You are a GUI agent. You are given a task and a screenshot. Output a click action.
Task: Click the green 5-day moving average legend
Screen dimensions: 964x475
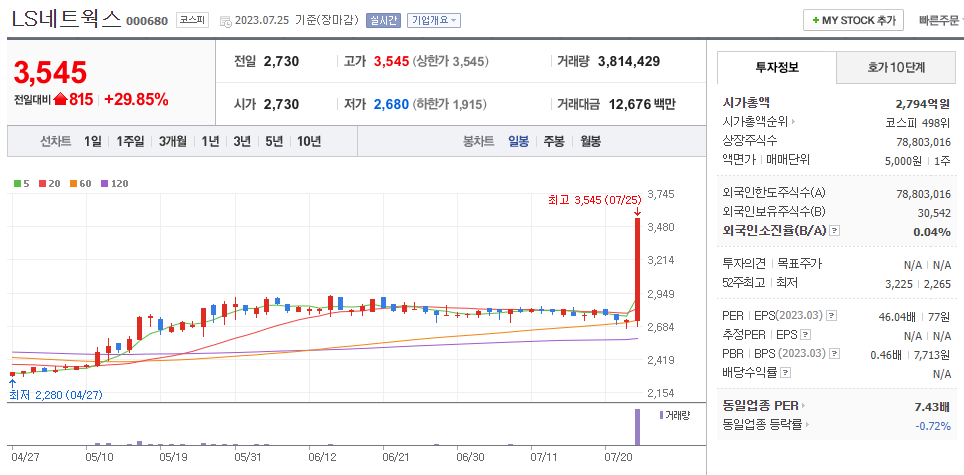[x=21, y=183]
